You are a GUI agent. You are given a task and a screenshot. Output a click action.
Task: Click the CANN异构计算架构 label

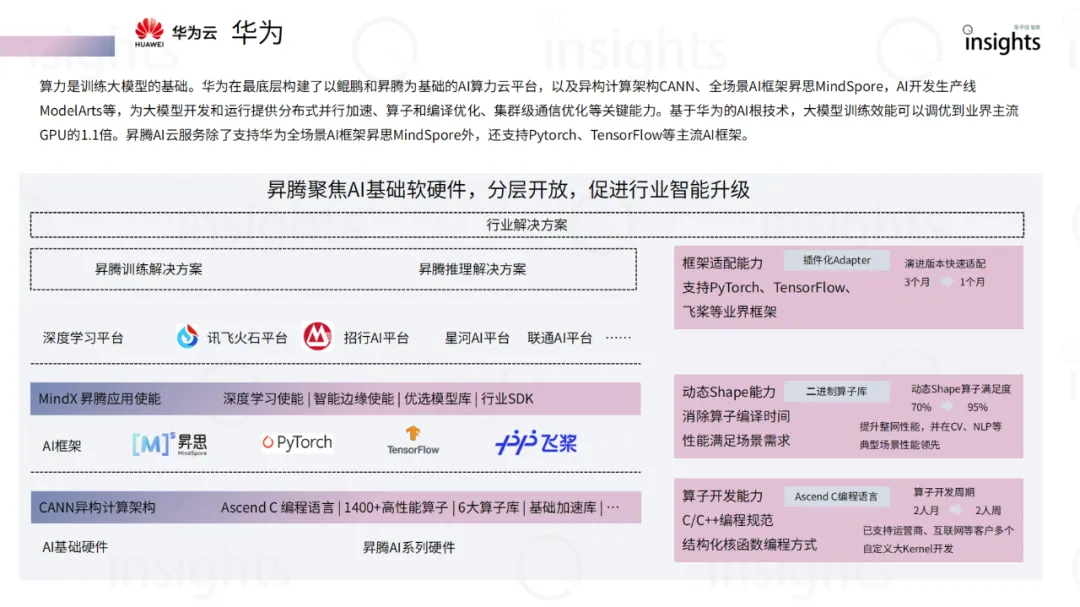[x=97, y=508]
